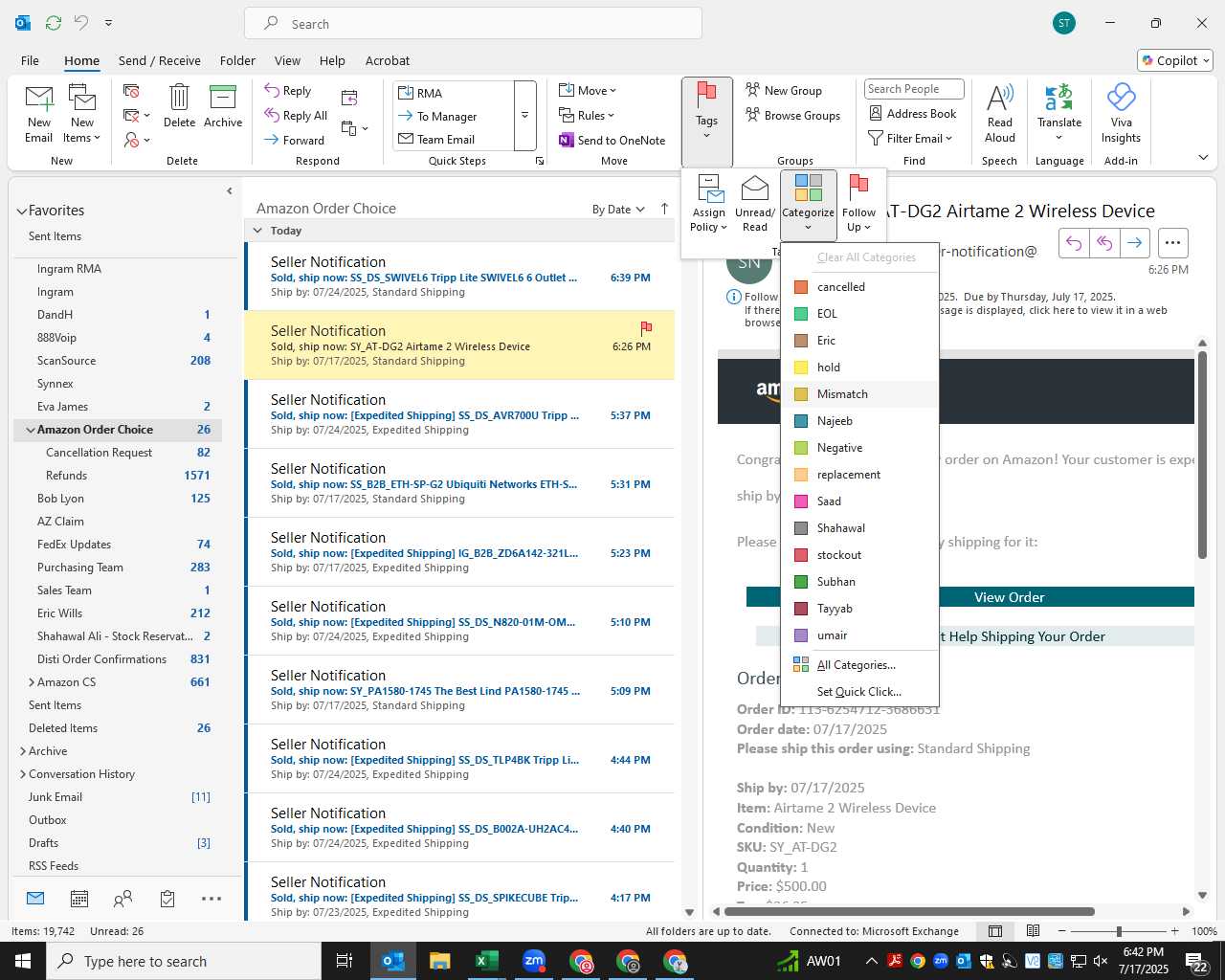Screen dimensions: 1225x980
Task: Click the Reply button in ribbon
Action: pyautogui.click(x=288, y=90)
